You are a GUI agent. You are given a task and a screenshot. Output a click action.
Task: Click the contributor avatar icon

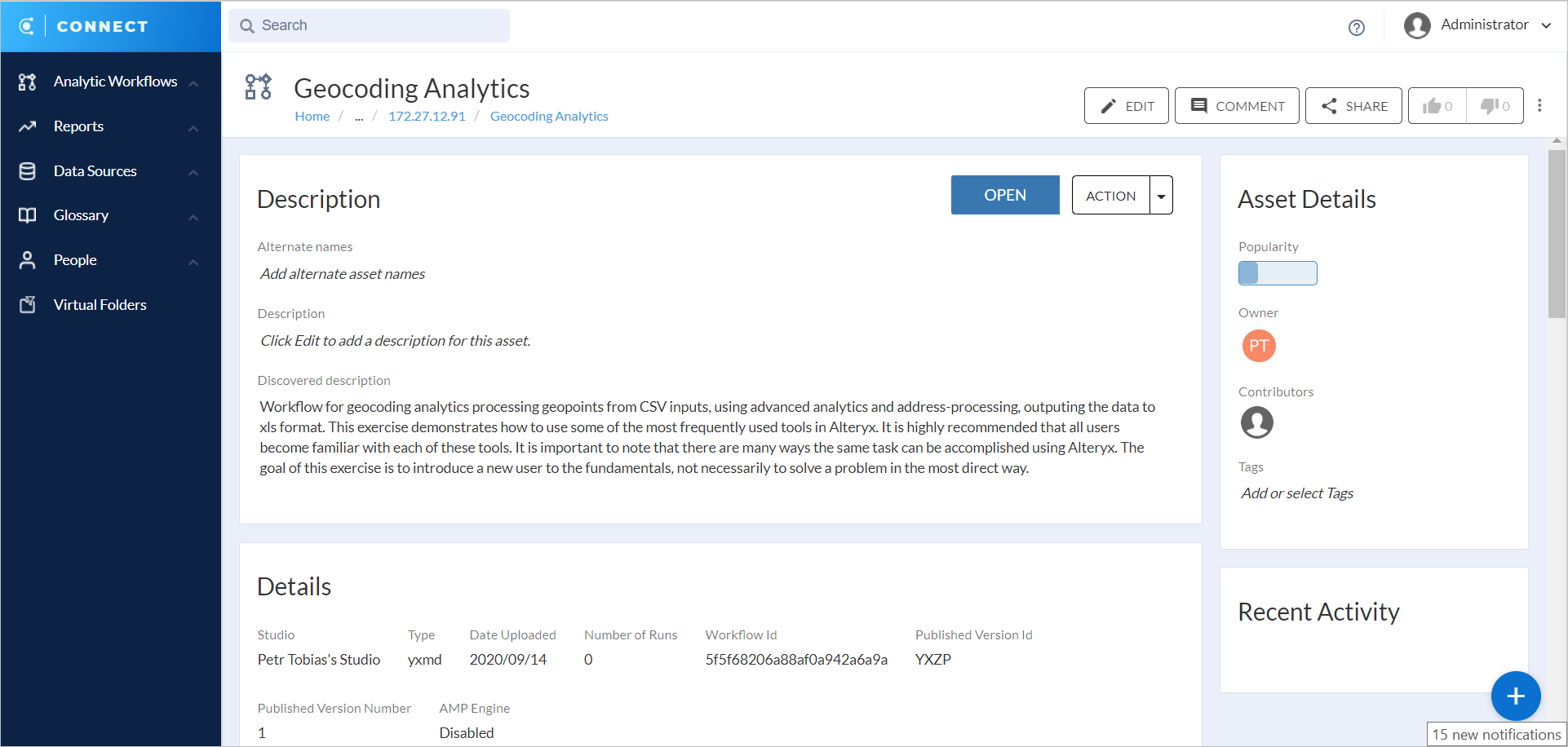(x=1256, y=422)
